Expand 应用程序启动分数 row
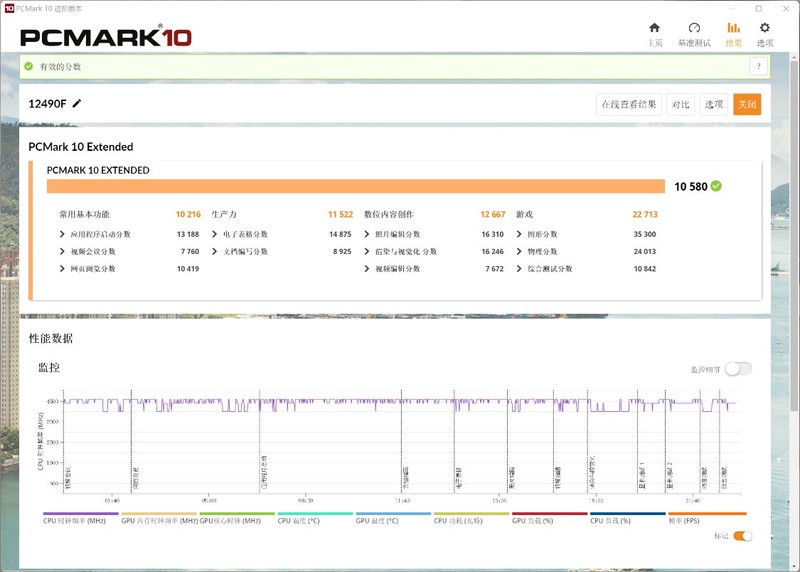The width and height of the screenshot is (800, 572). pyautogui.click(x=62, y=234)
